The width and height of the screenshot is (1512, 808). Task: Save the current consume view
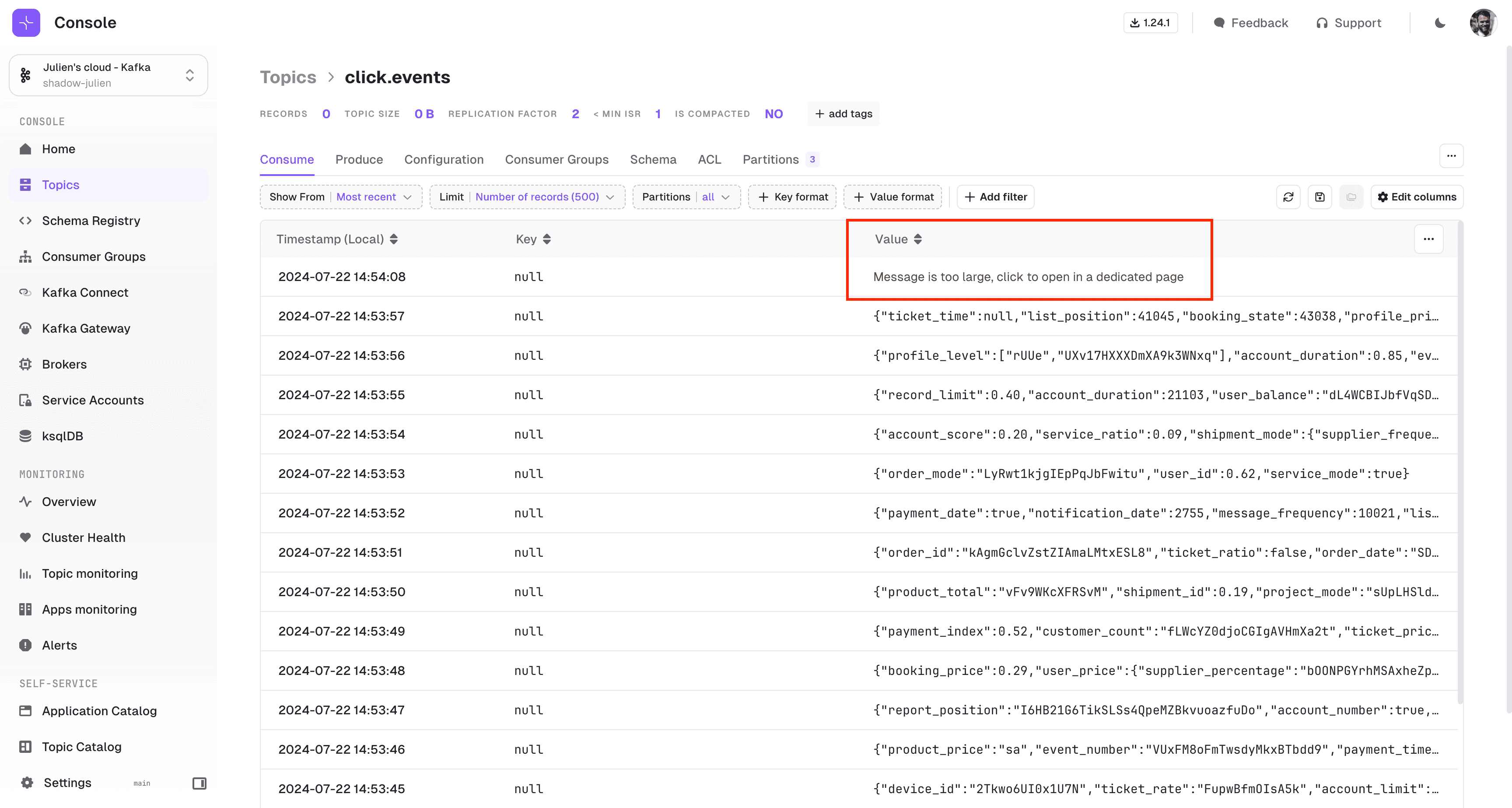1319,197
